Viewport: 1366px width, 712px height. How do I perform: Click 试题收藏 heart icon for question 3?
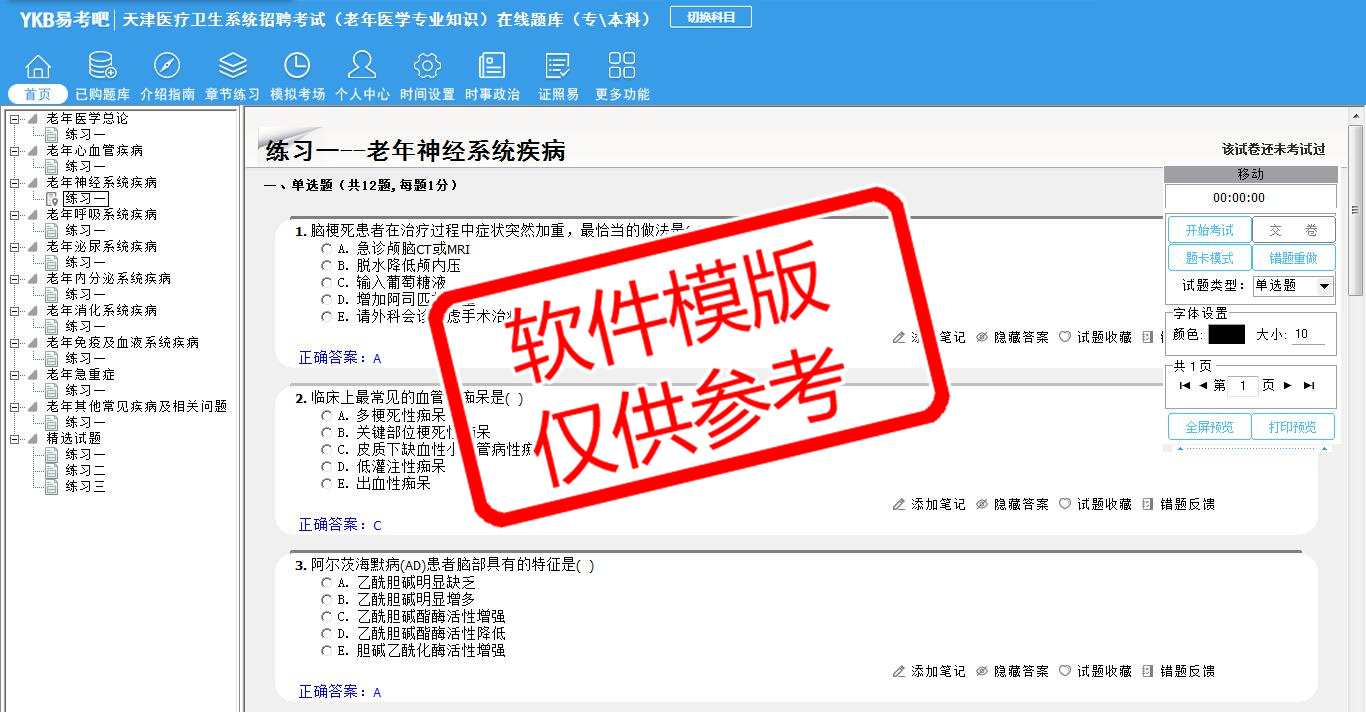(x=1065, y=671)
